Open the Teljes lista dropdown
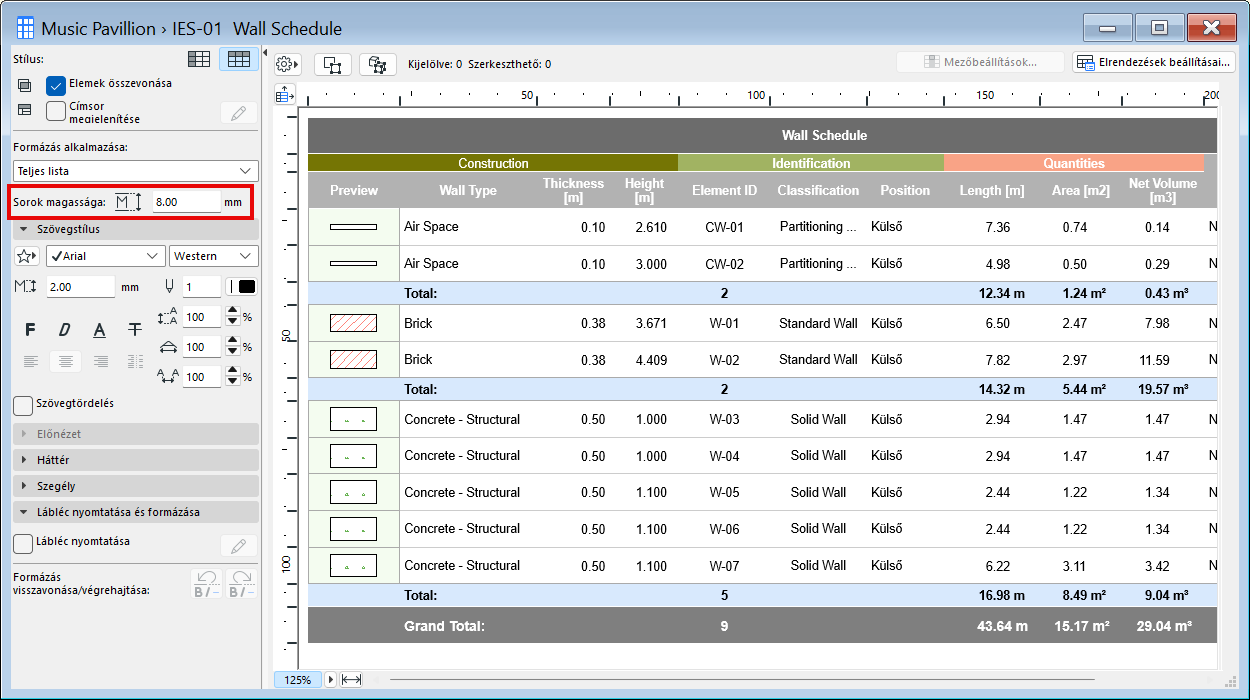The width and height of the screenshot is (1250, 700). point(136,171)
